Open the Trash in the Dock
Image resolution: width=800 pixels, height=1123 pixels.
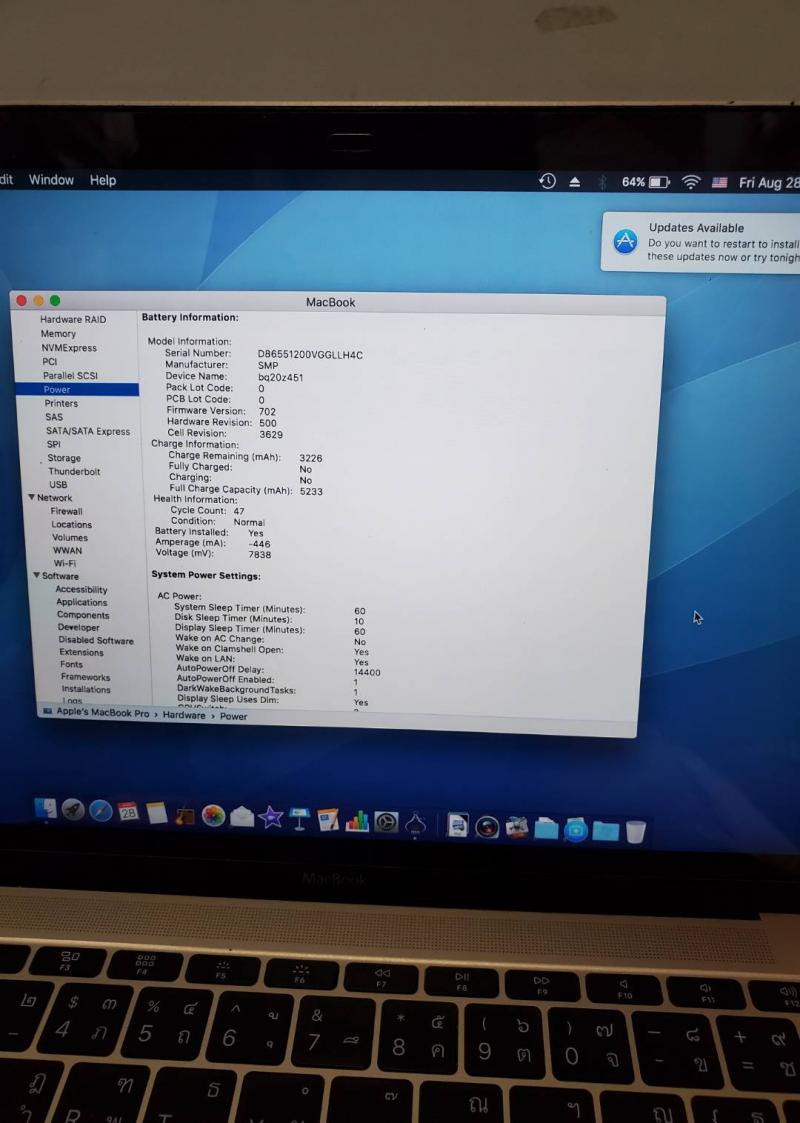coord(635,832)
